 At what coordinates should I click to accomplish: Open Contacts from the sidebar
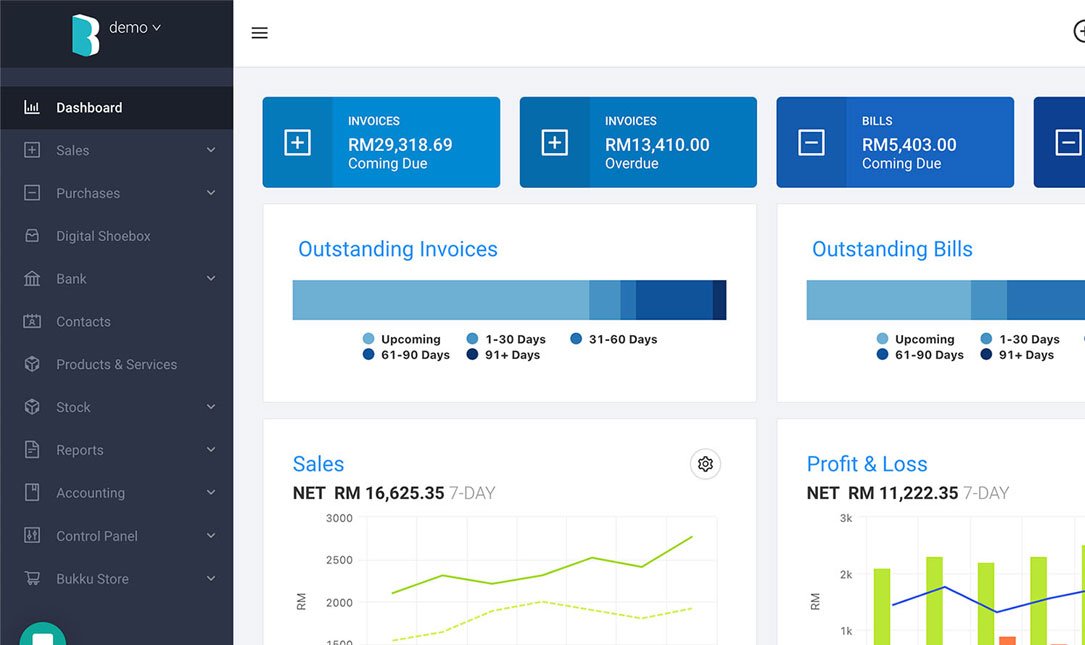pyautogui.click(x=116, y=322)
